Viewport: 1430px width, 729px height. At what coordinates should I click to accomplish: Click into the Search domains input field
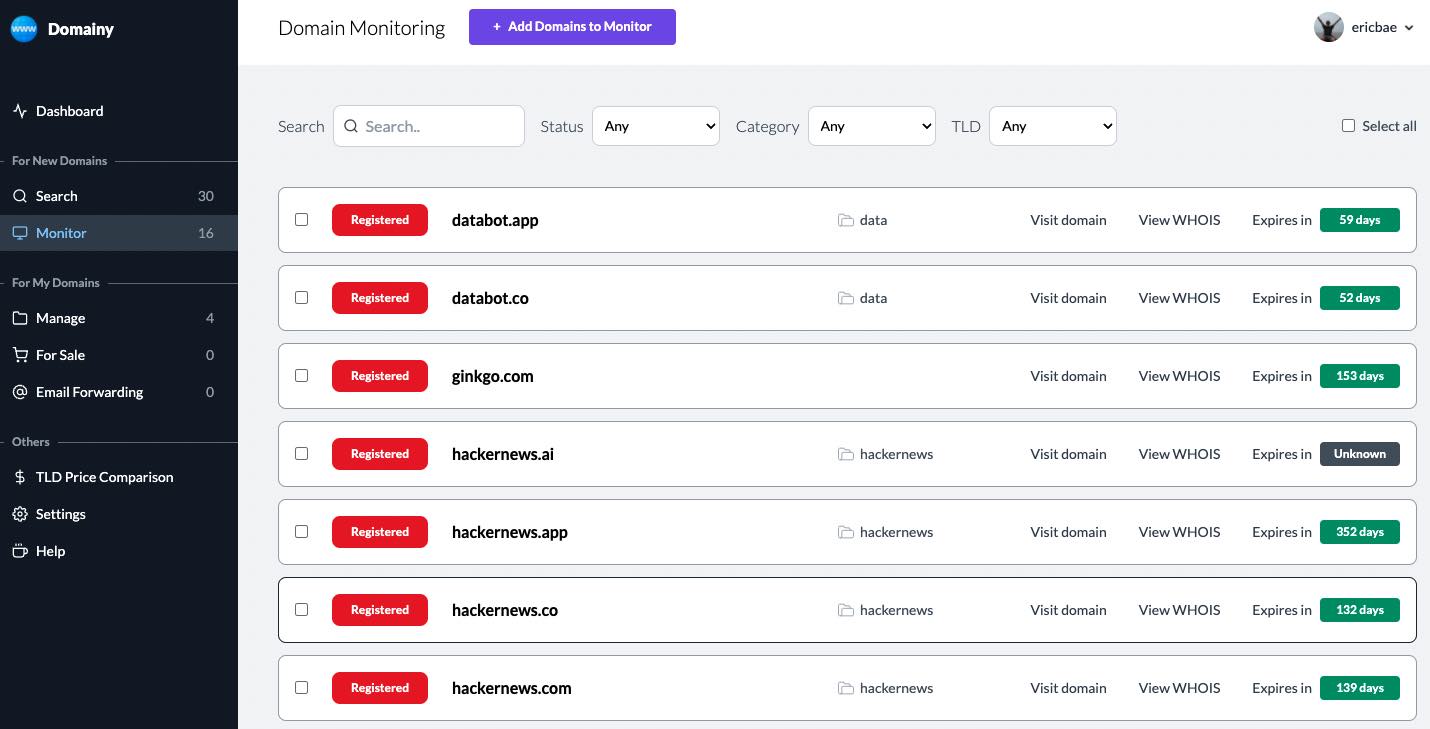pyautogui.click(x=429, y=126)
